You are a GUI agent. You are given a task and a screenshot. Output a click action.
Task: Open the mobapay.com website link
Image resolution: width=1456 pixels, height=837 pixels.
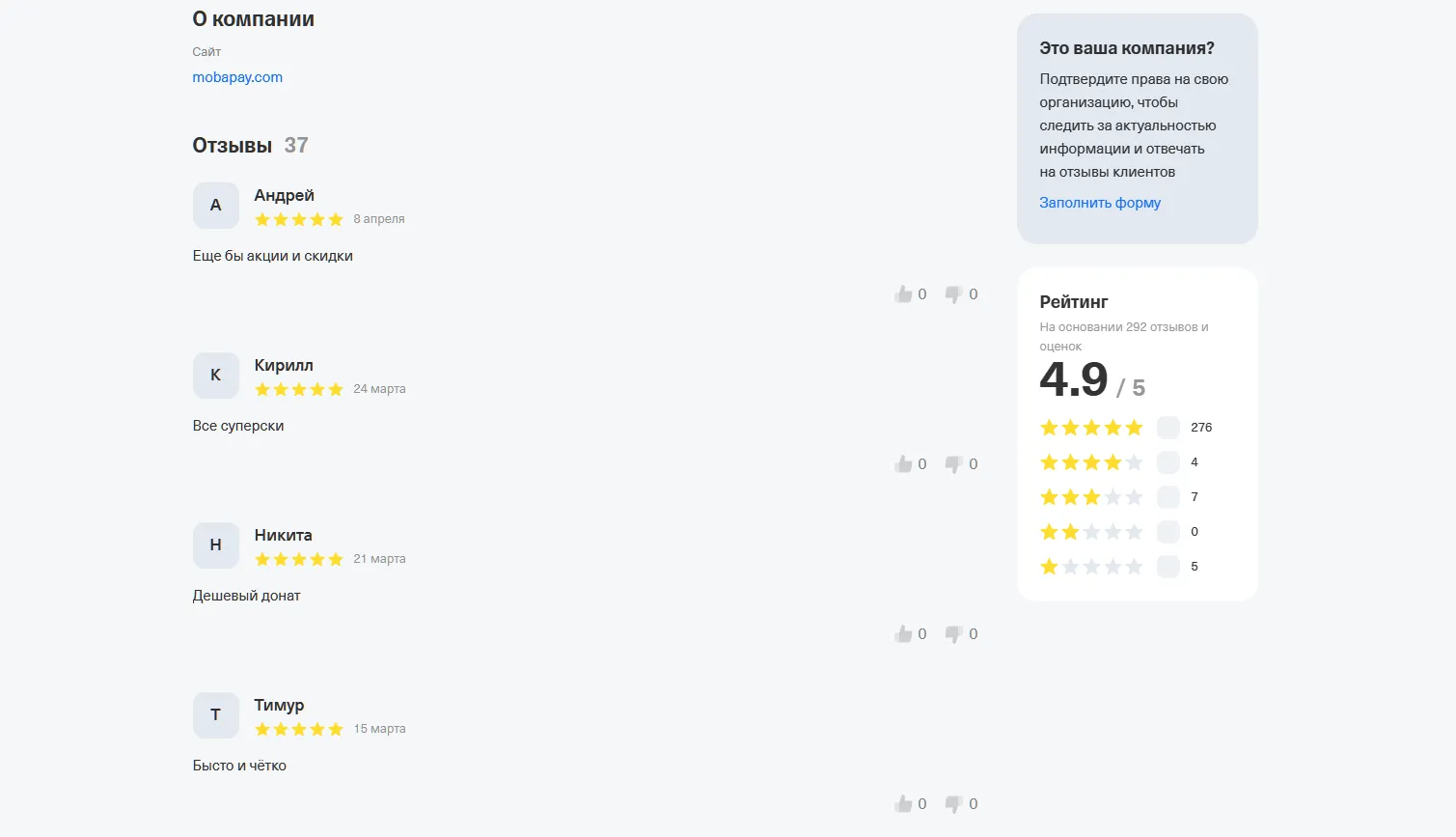pyautogui.click(x=237, y=77)
